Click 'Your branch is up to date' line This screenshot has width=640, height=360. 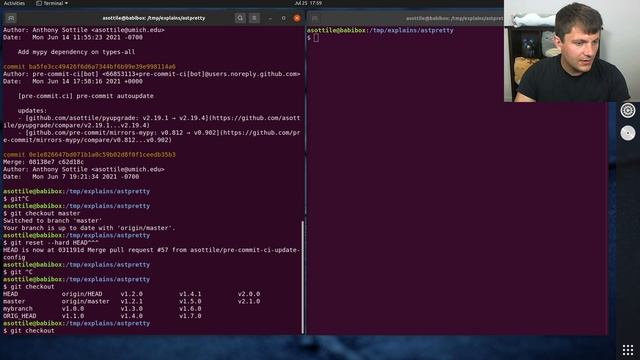coord(89,228)
